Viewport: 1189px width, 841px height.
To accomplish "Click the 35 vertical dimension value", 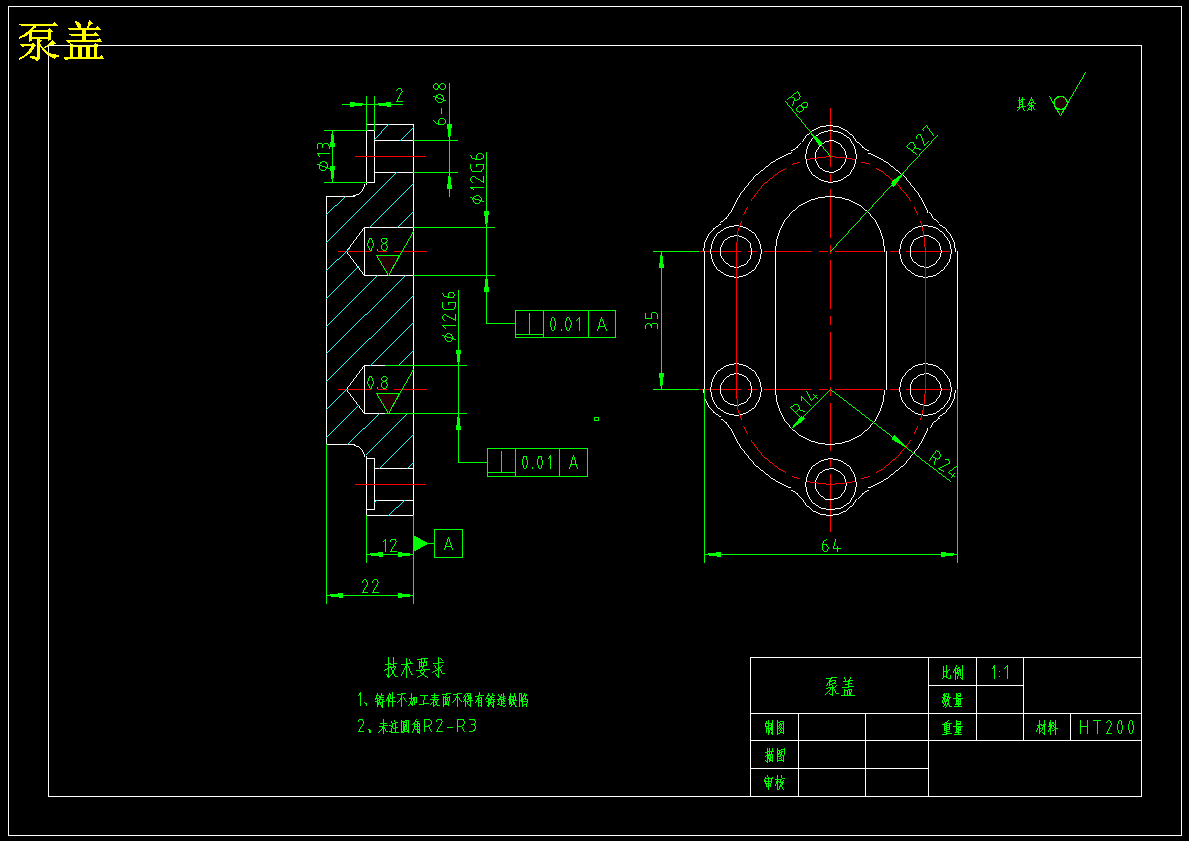I will [652, 320].
